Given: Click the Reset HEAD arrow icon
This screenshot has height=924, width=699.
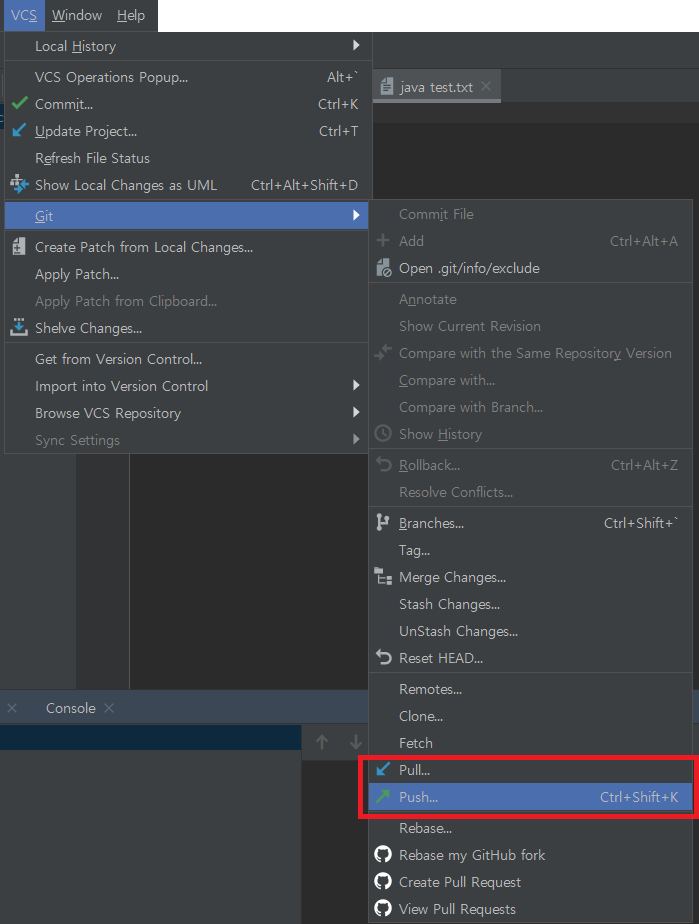Looking at the screenshot, I should 384,657.
